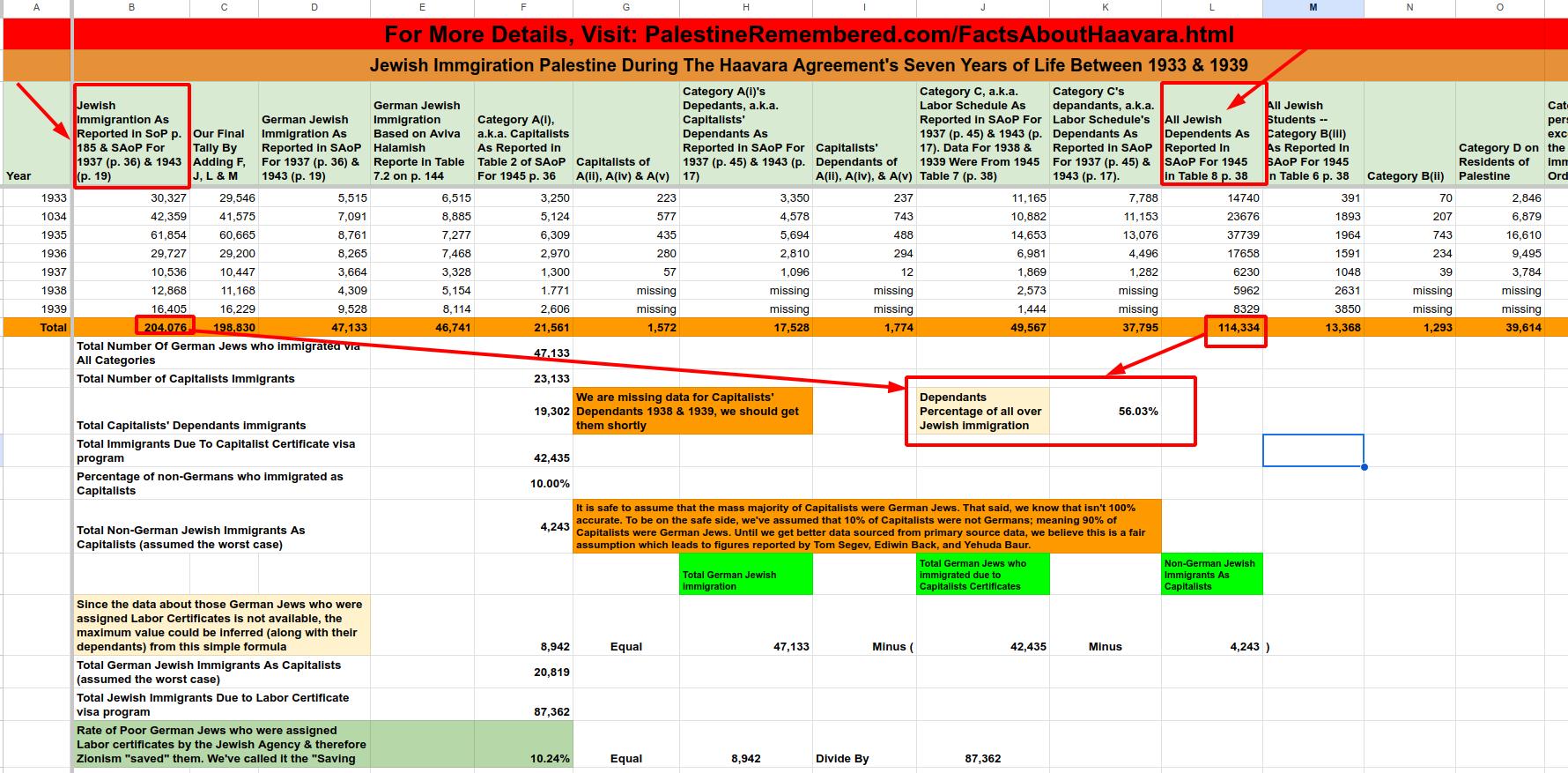Select total dependents cell 114,334
Image resolution: width=1568 pixels, height=773 pixels.
(x=1237, y=327)
